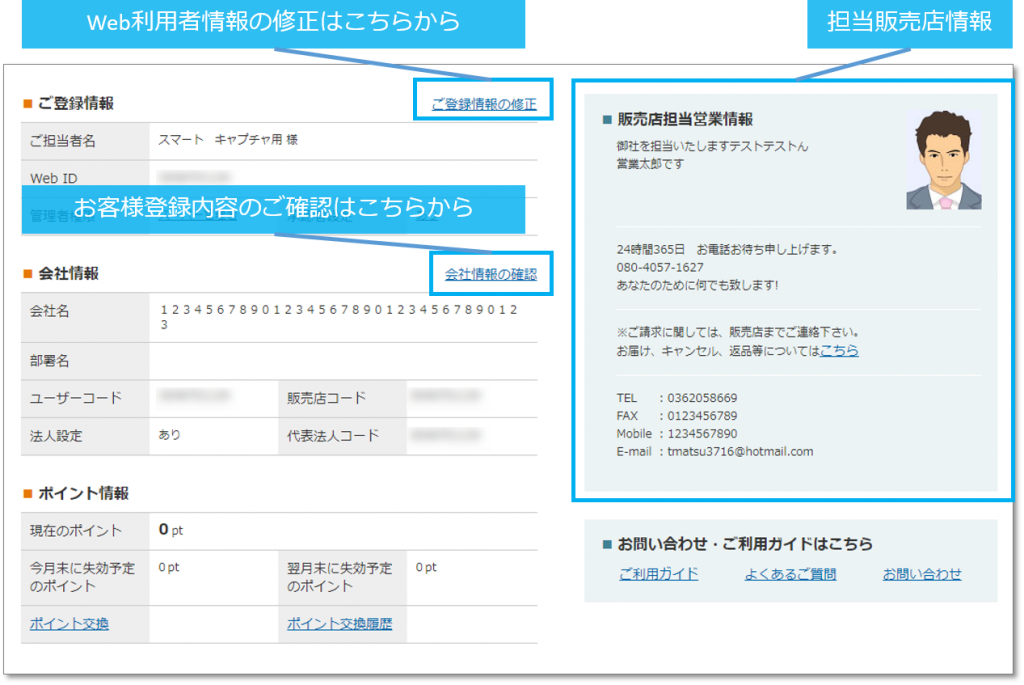Click the E-mail address tmatsu3716@hotmail.com
Screen dimensions: 1024x685
(x=740, y=452)
